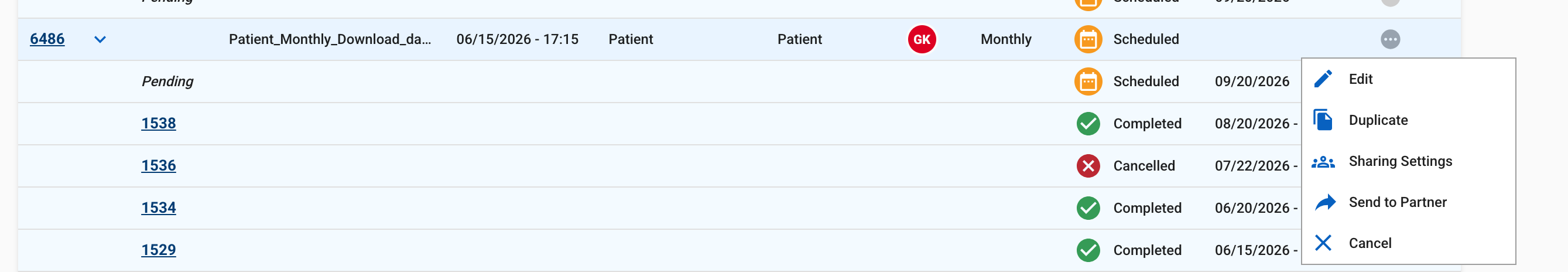The width and height of the screenshot is (1568, 272).
Task: Click the green Completed checkmark for 1534
Action: pos(1088,208)
